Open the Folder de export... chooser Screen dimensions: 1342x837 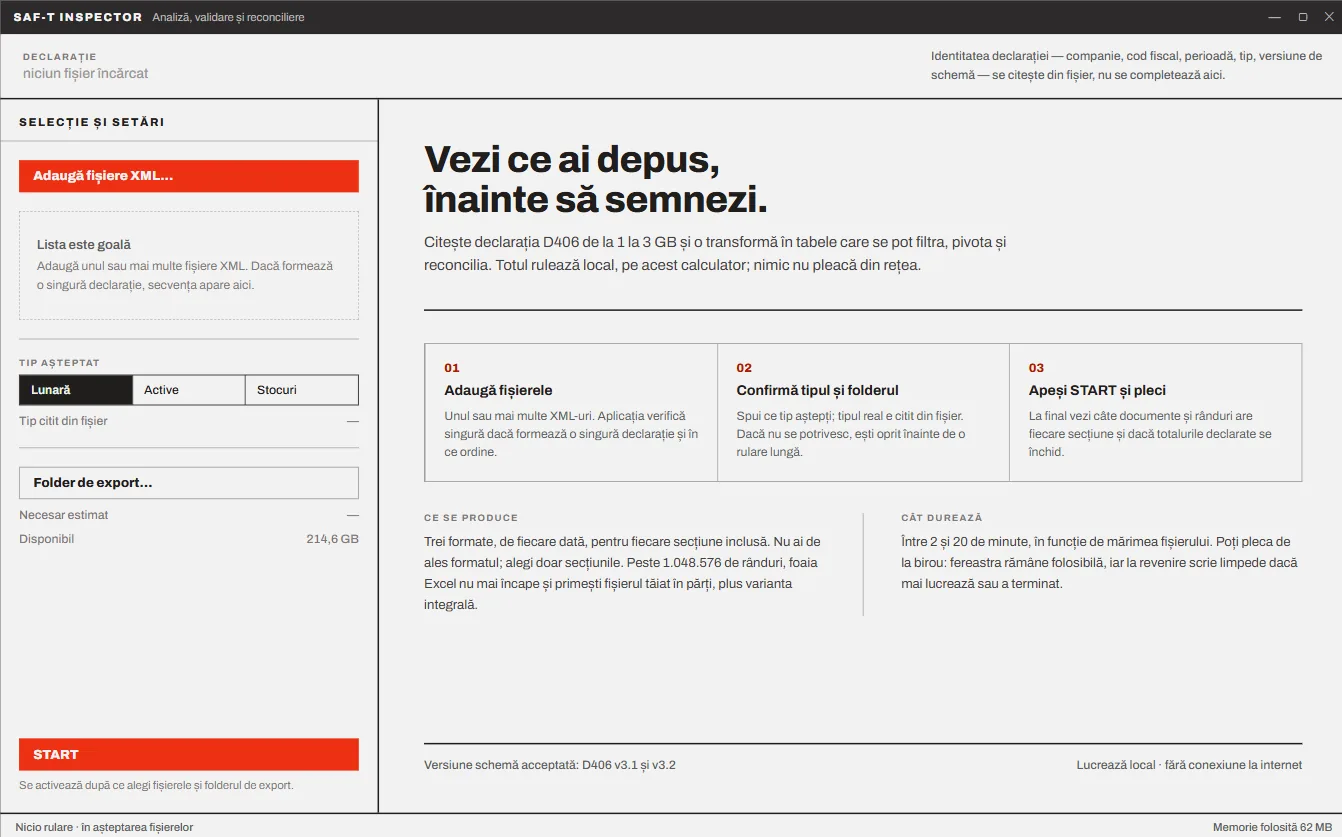[189, 483]
